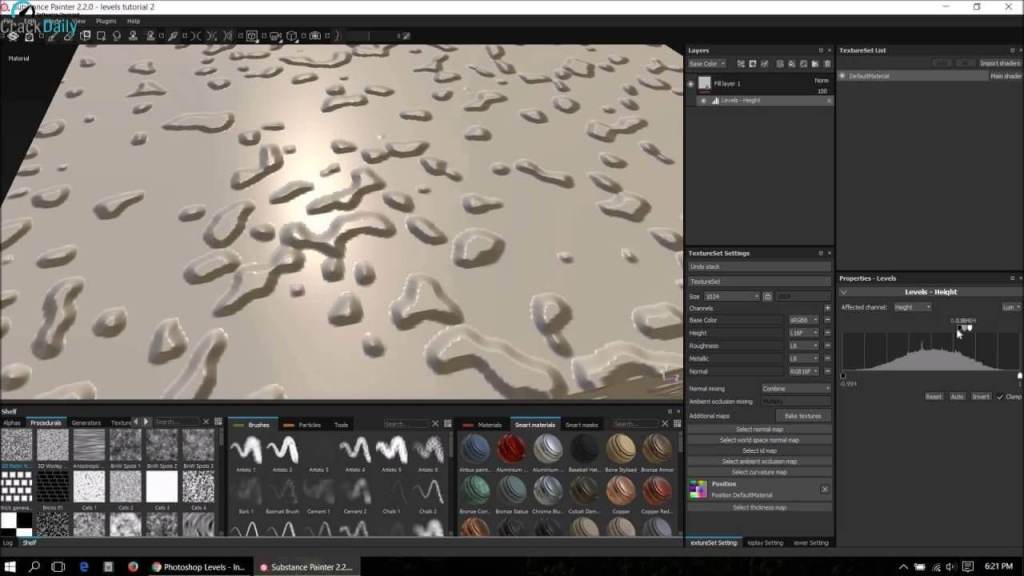Image resolution: width=1024 pixels, height=576 pixels.
Task: Toggle visibility of Fill layer 1
Action: 690,84
